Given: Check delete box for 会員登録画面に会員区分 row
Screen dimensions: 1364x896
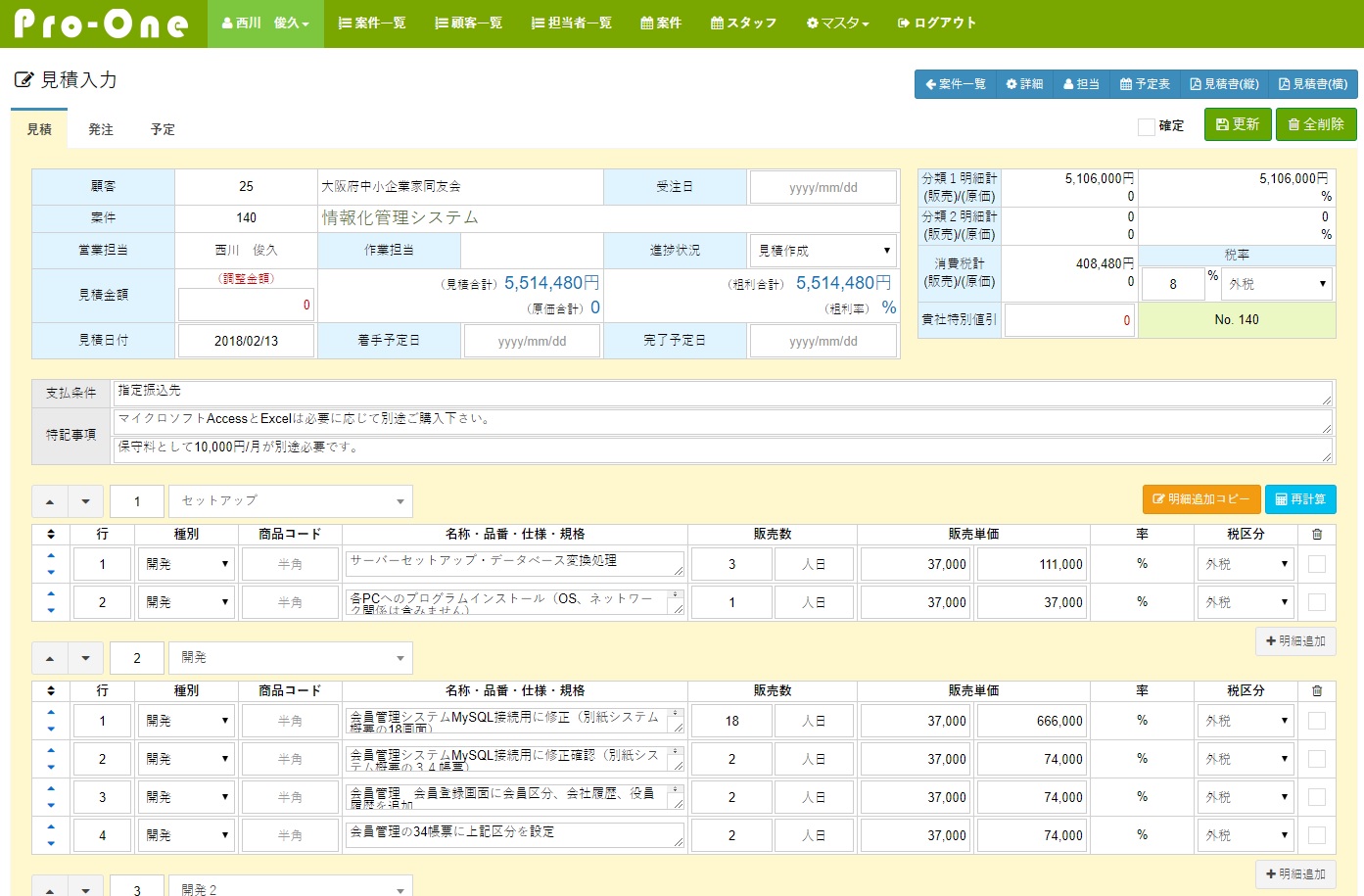Looking at the screenshot, I should (x=1317, y=797).
